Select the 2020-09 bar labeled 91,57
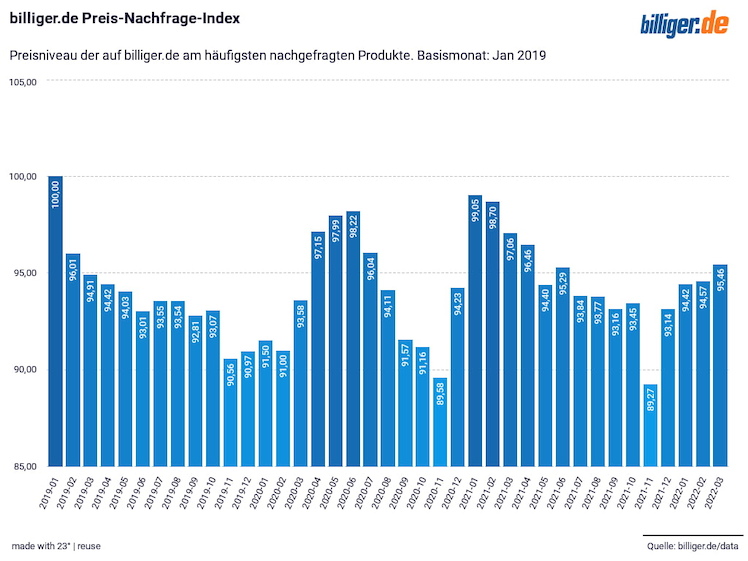748x561 pixels. [406, 403]
